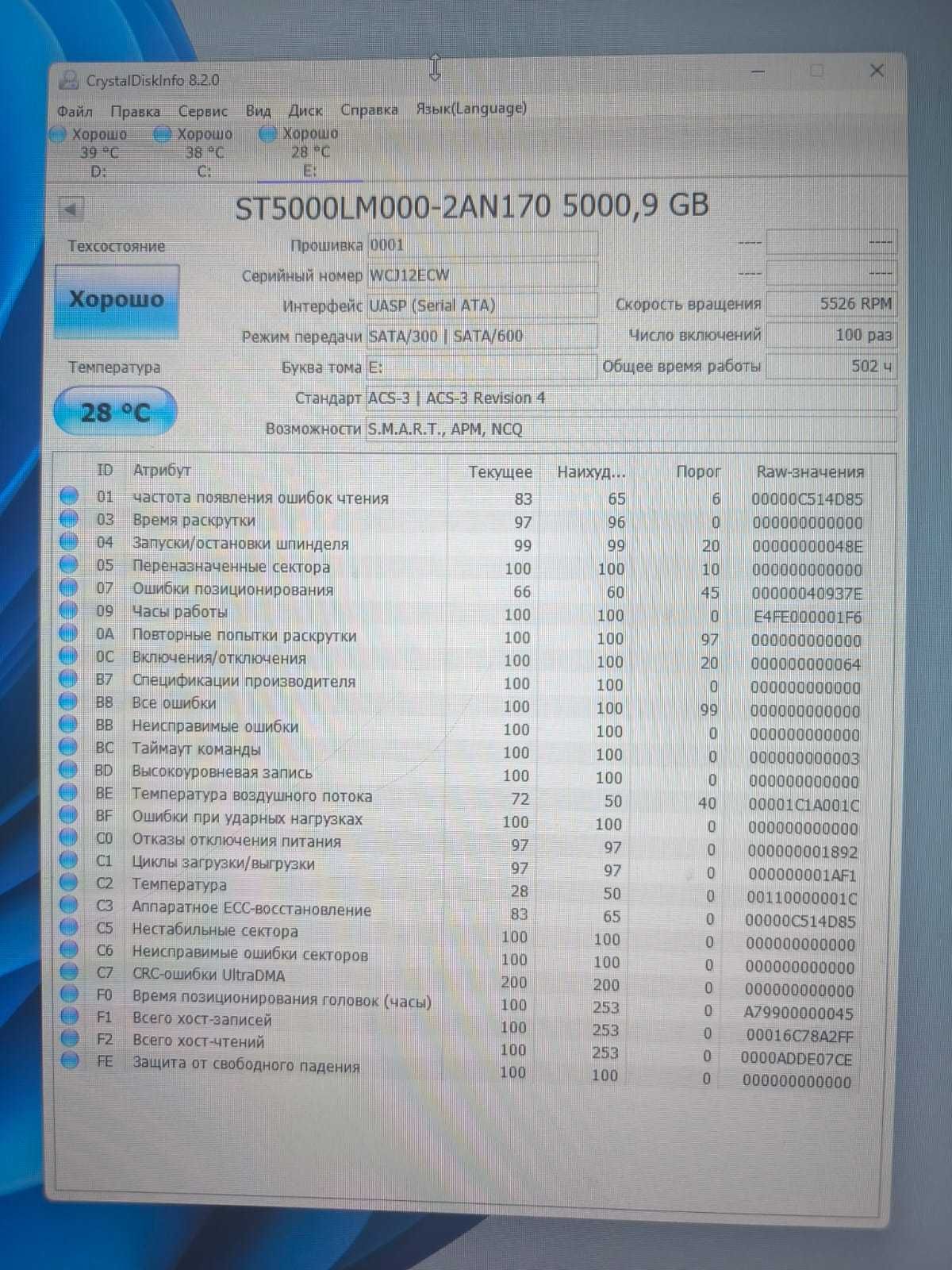Click the total work time value 502 ч
Viewport: 952px width, 1270px height.
coord(831,366)
